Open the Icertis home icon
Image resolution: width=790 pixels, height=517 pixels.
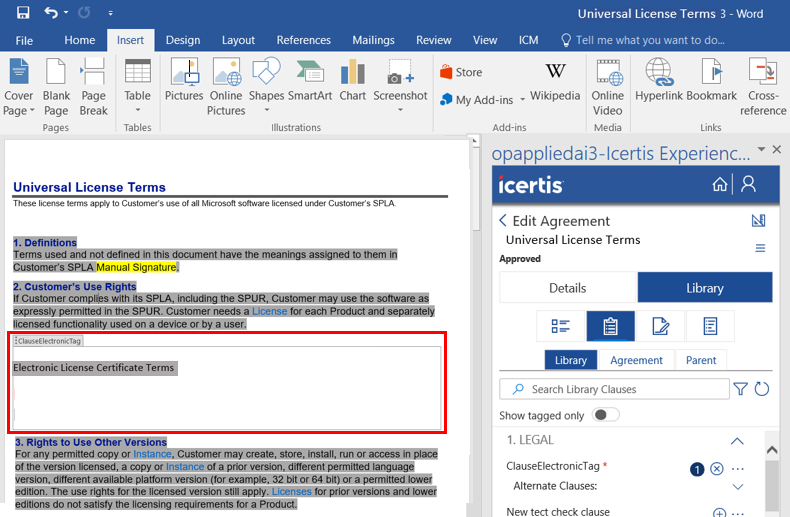pos(720,185)
